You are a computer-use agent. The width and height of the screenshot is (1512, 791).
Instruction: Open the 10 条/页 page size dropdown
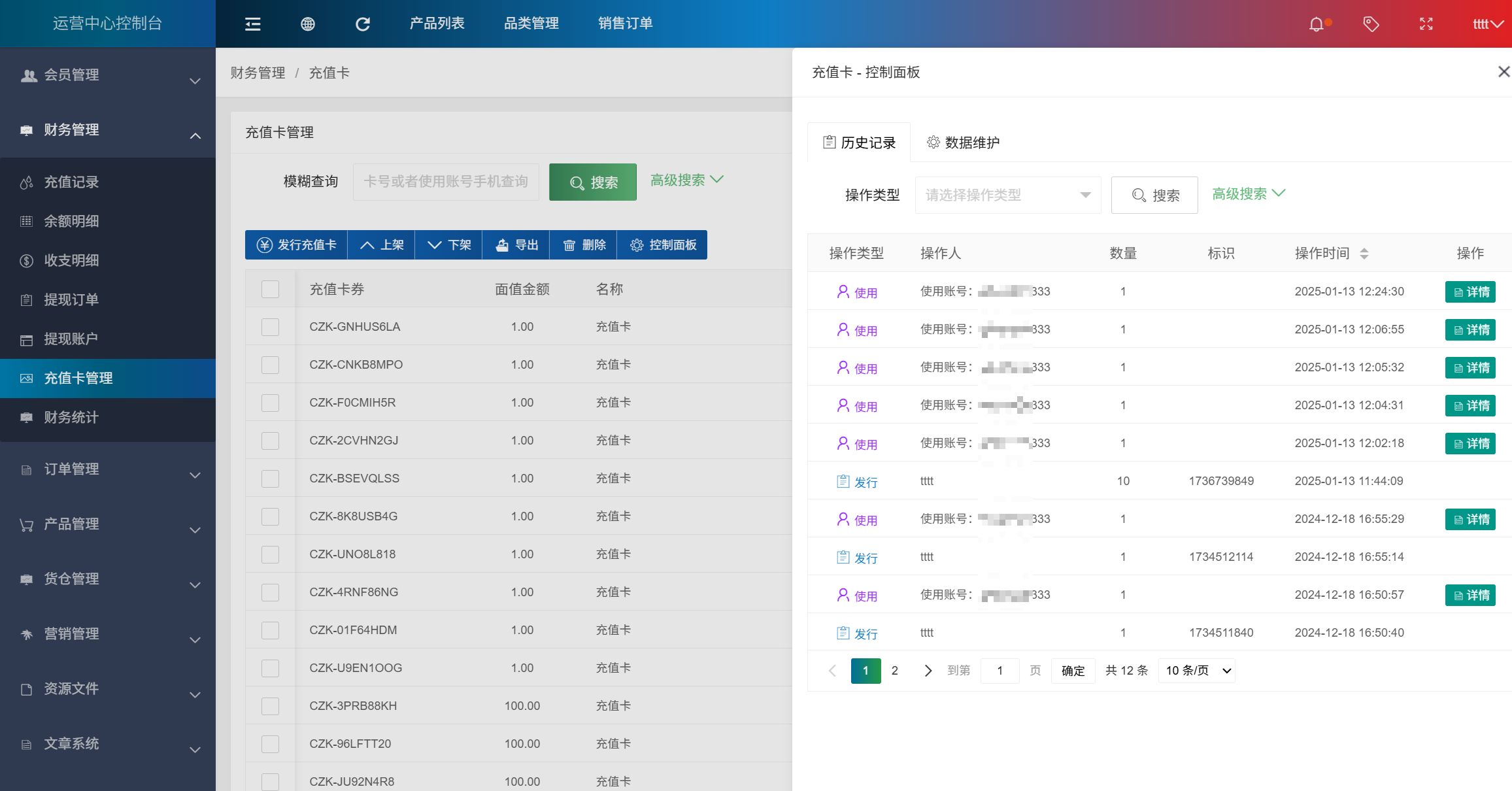pyautogui.click(x=1196, y=671)
